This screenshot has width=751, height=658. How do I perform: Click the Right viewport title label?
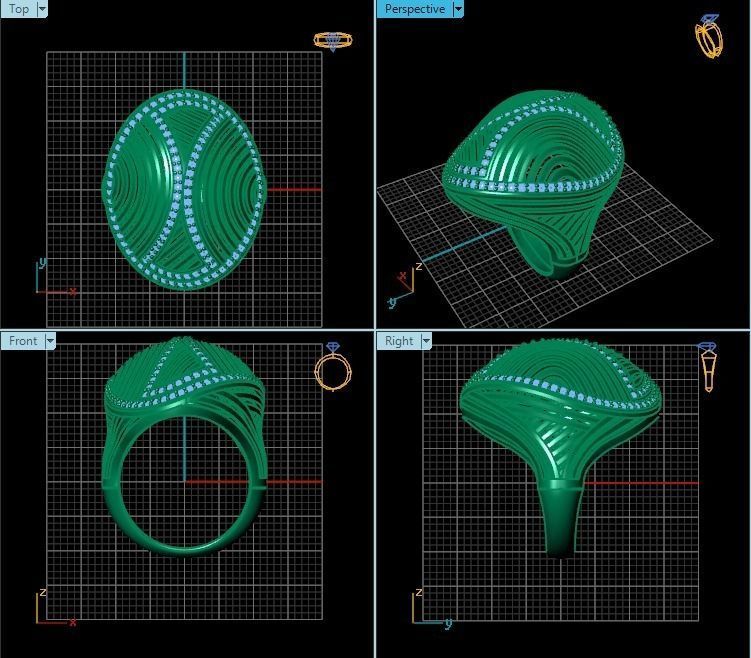pyautogui.click(x=399, y=340)
